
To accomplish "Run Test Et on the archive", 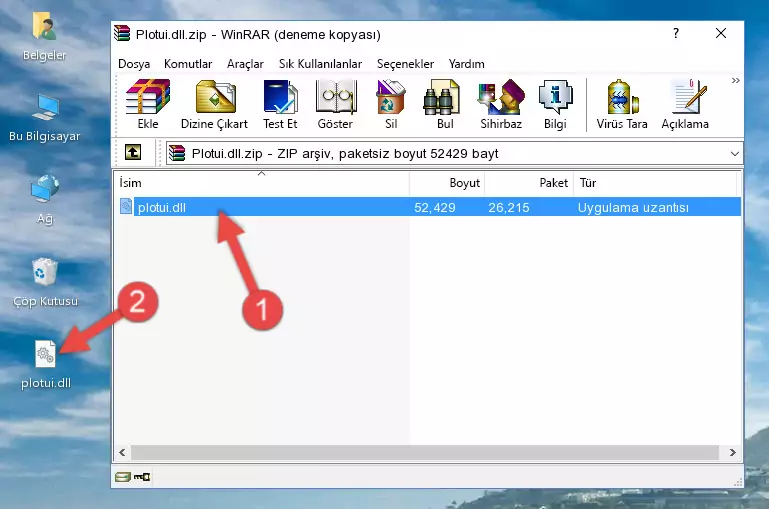I will (280, 104).
